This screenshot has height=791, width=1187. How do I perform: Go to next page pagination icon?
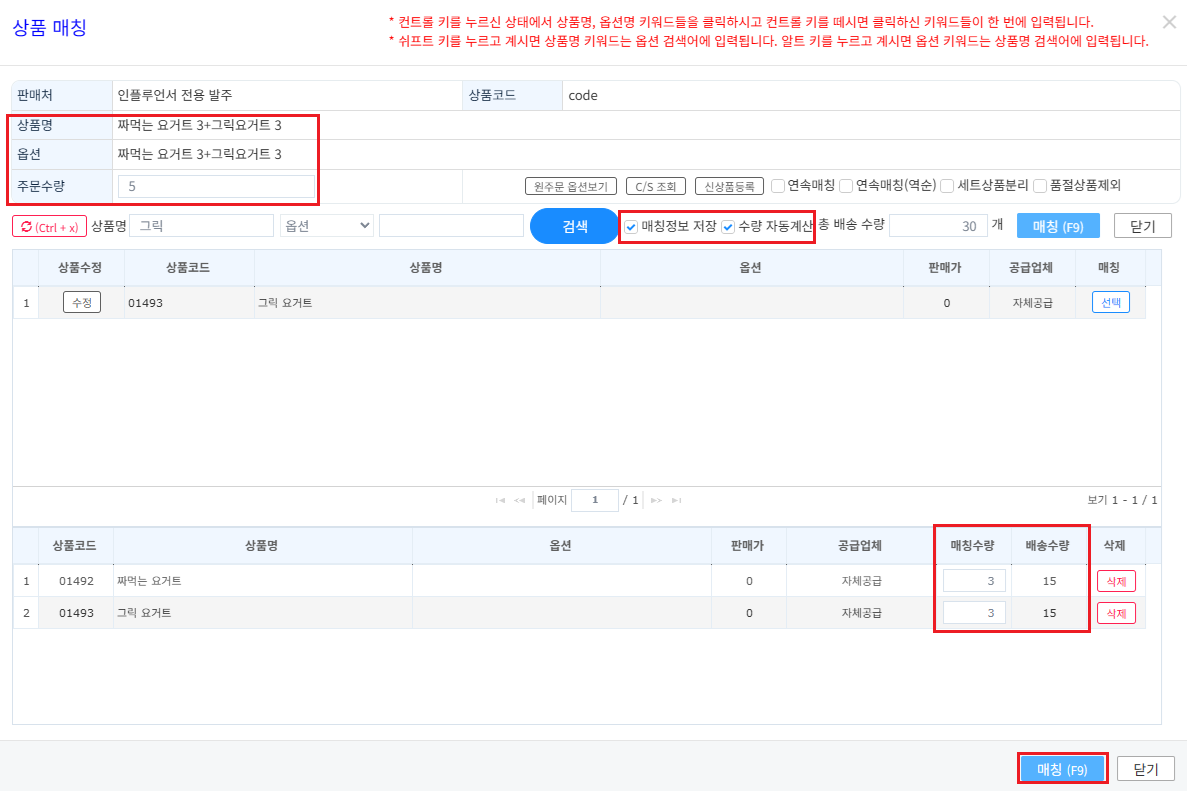(x=656, y=500)
